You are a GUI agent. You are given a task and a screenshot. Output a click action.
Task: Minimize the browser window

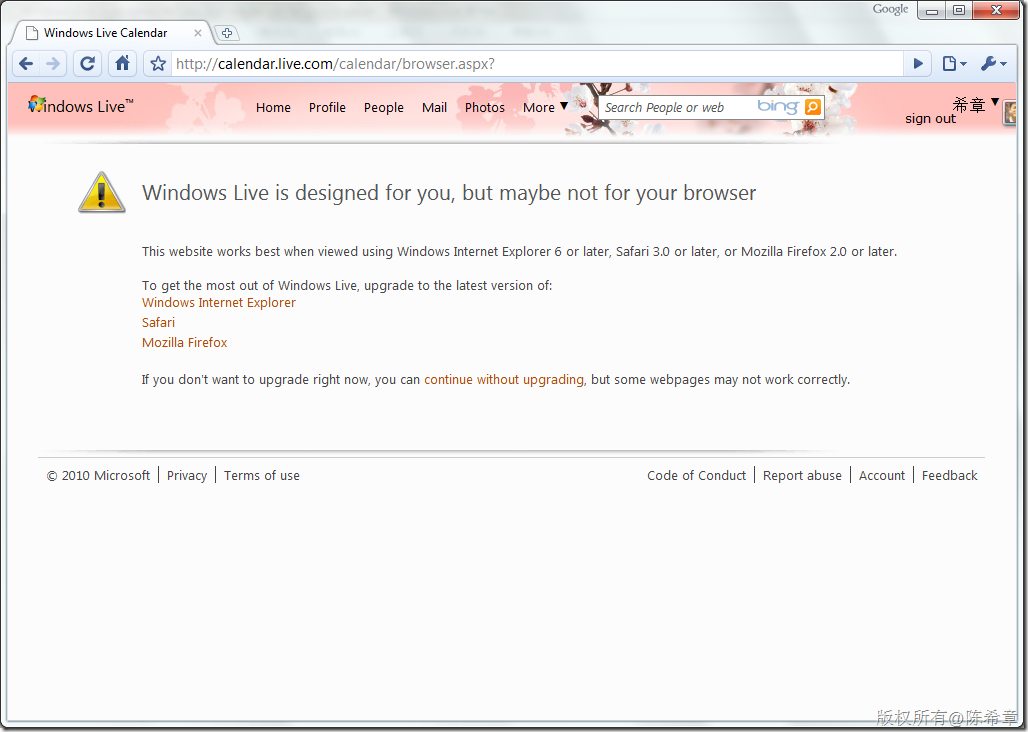click(931, 10)
